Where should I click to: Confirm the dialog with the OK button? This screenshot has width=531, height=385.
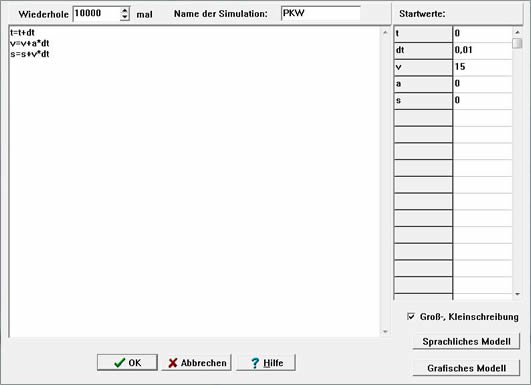tap(127, 362)
